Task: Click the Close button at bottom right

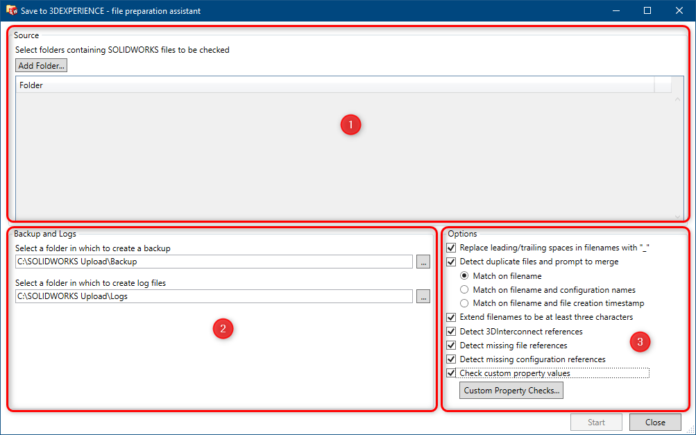Action: pos(655,422)
